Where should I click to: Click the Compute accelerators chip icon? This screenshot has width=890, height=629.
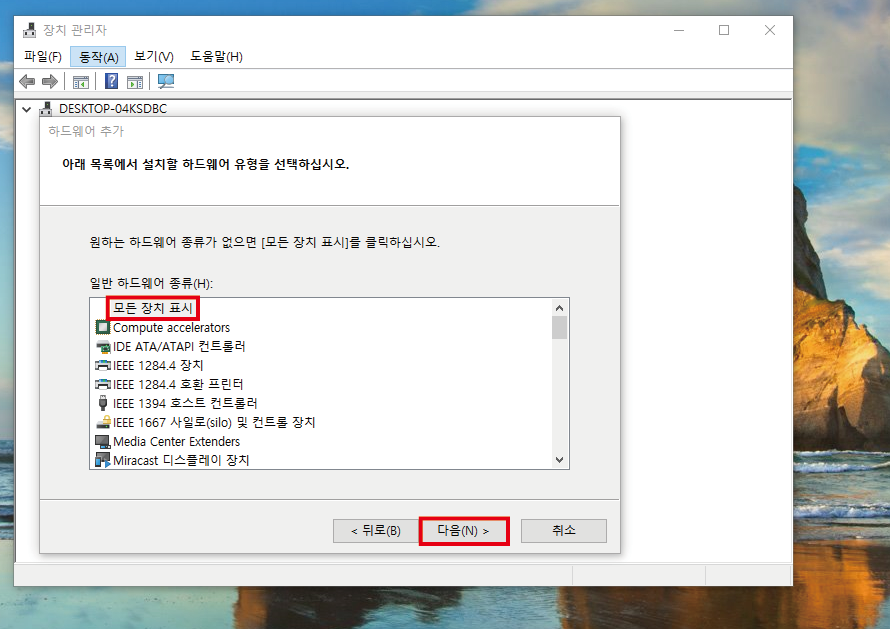(x=103, y=328)
